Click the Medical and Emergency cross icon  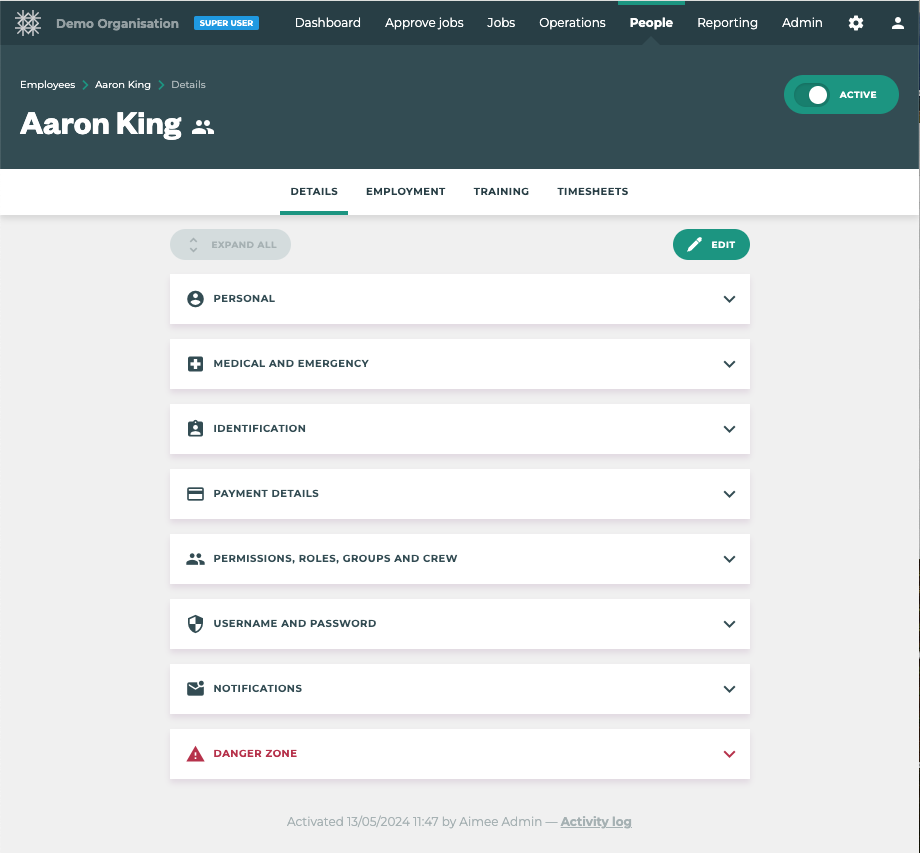[195, 364]
